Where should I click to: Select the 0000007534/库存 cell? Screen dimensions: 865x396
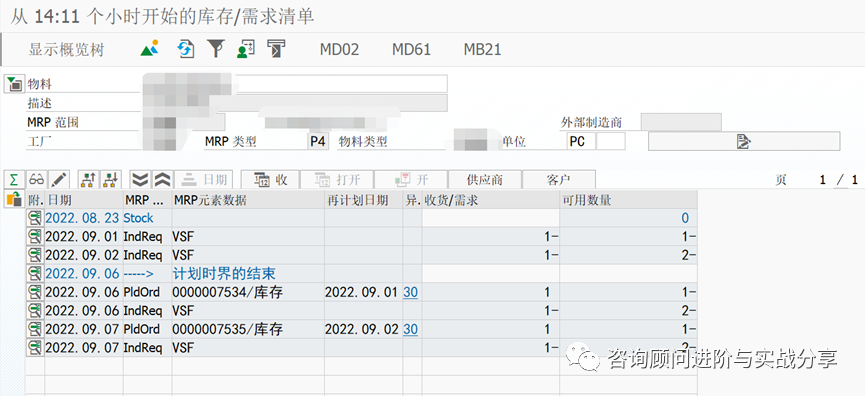click(x=248, y=292)
